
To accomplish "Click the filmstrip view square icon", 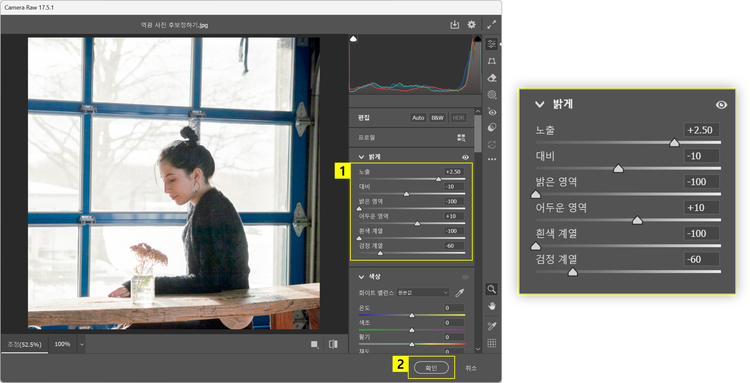I will tap(315, 344).
